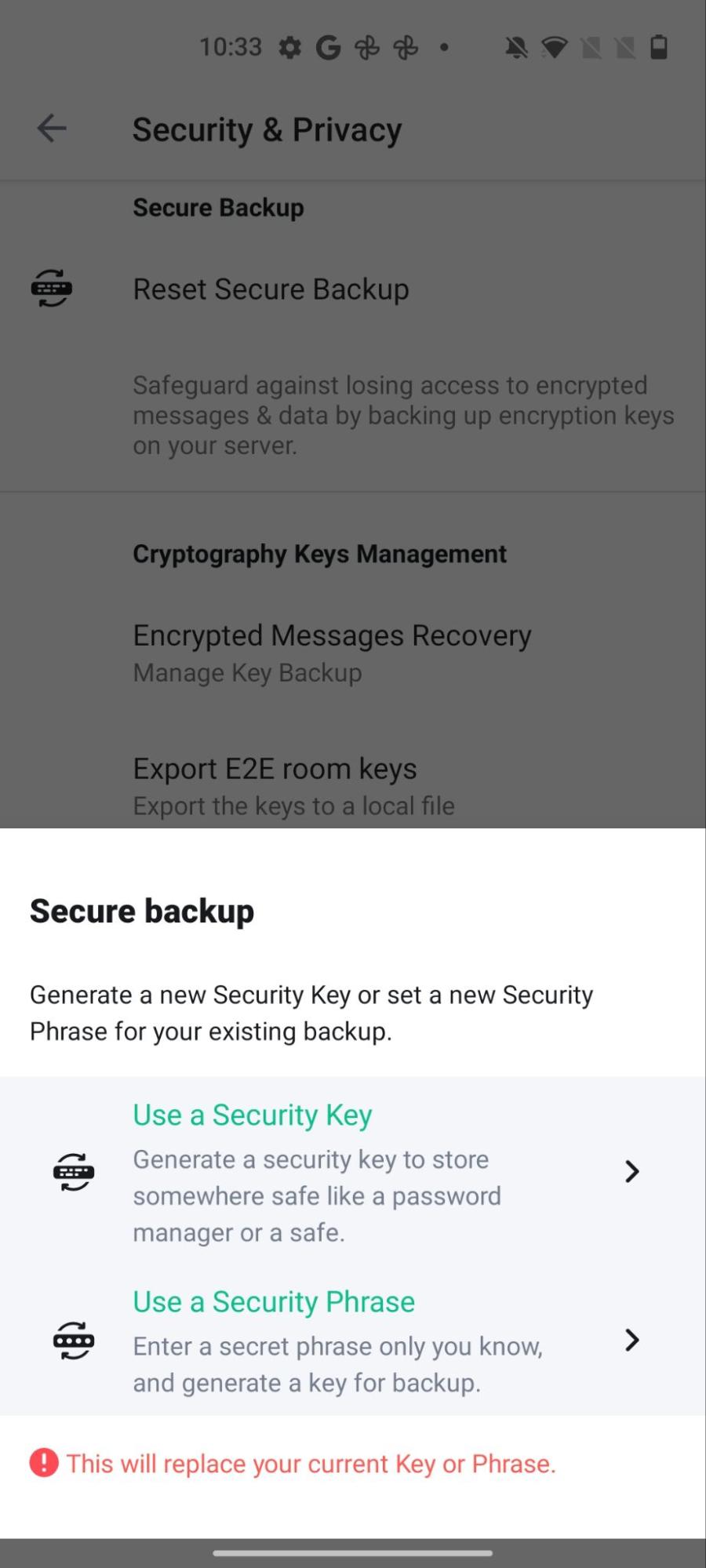
Task: Click the Security Phrase option icon
Action: click(74, 1341)
